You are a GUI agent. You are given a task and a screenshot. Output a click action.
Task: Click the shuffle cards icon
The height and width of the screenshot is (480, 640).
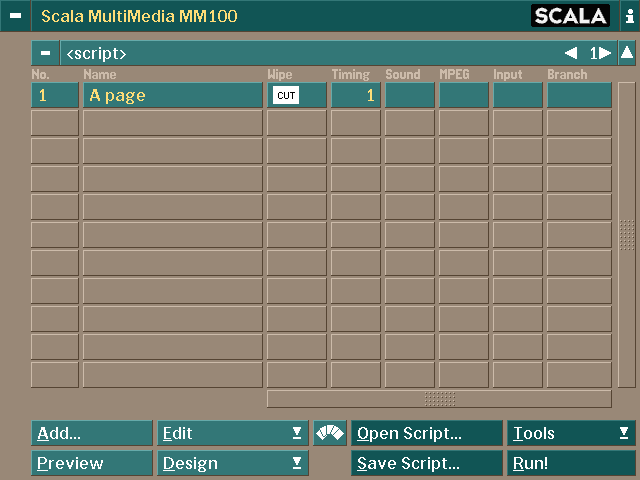click(330, 434)
